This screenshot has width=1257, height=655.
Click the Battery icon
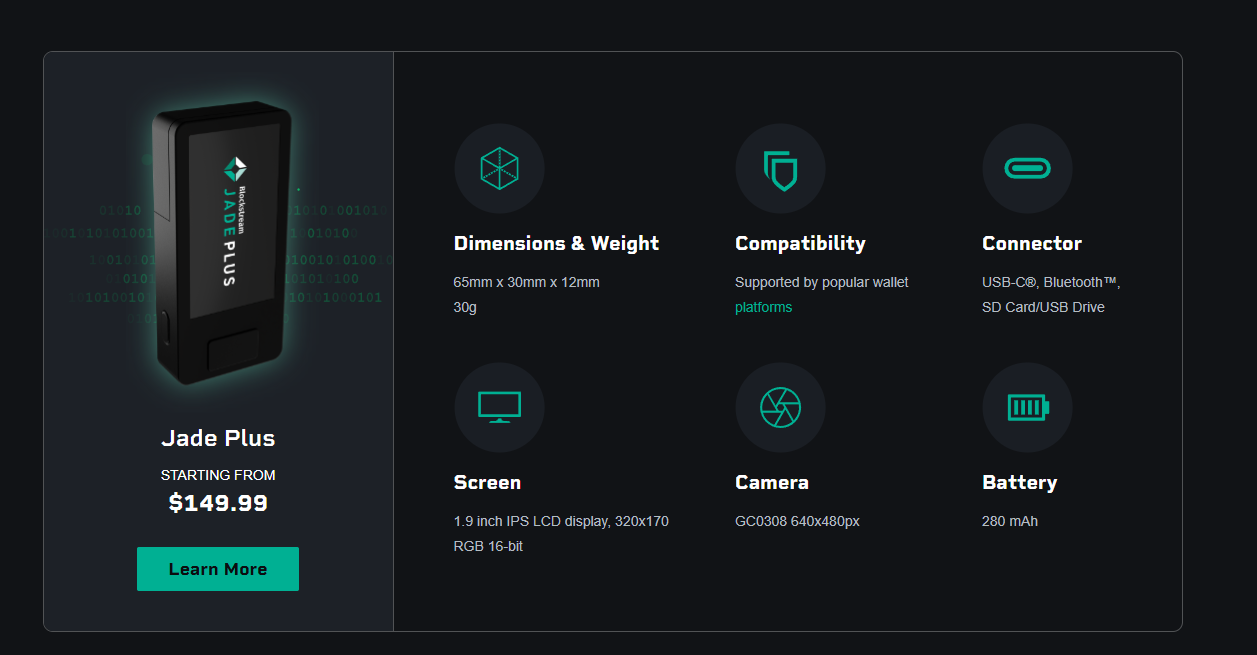pyautogui.click(x=1027, y=407)
